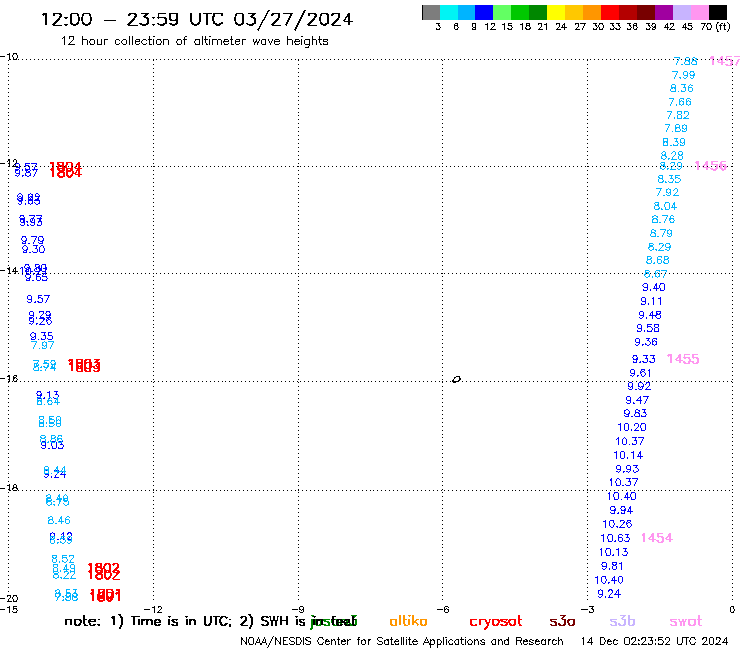This screenshot has height=650, width=740.
Task: Click the '9.35' value on the left track
Action: coord(42,336)
